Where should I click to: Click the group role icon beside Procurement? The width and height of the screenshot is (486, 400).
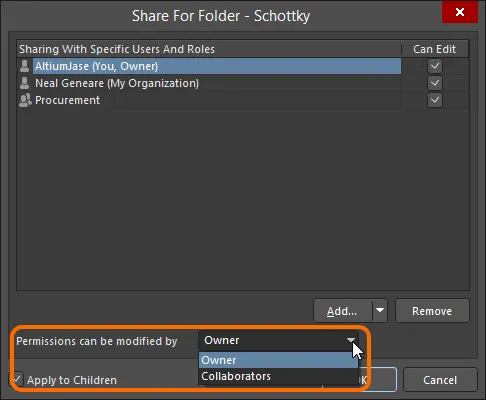[x=25, y=100]
